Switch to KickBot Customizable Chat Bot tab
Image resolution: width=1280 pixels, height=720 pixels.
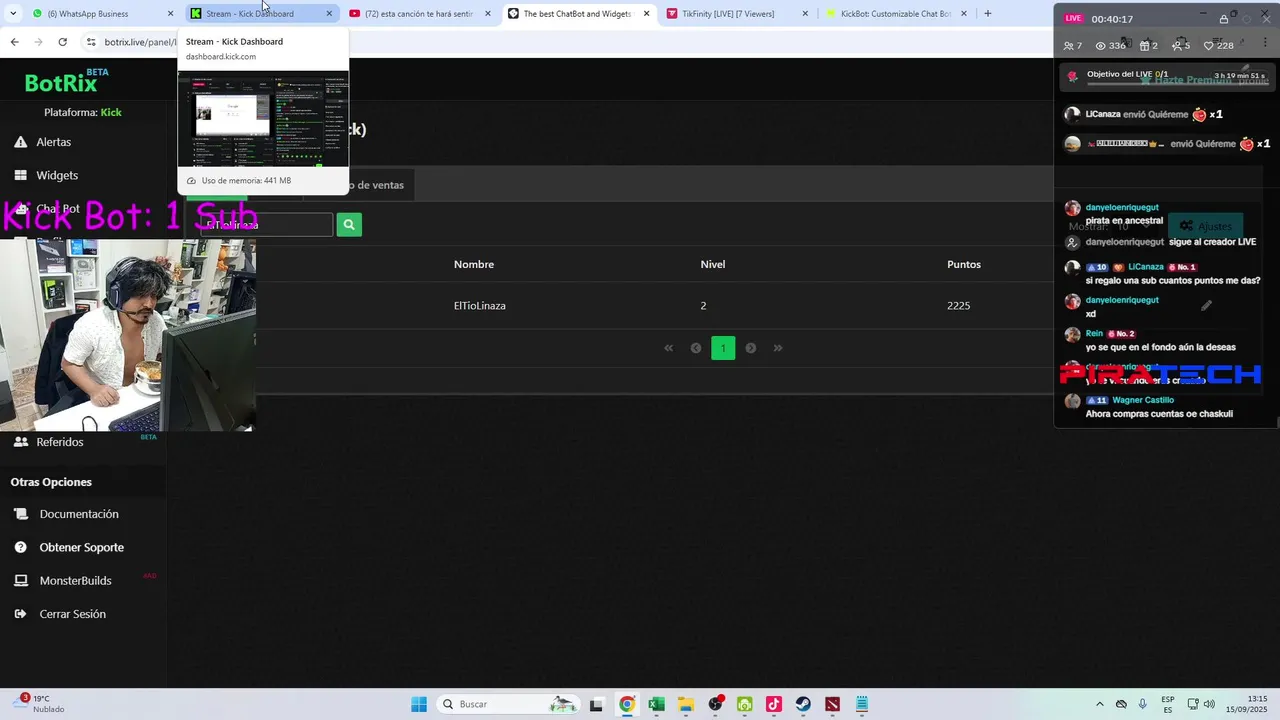[895, 14]
